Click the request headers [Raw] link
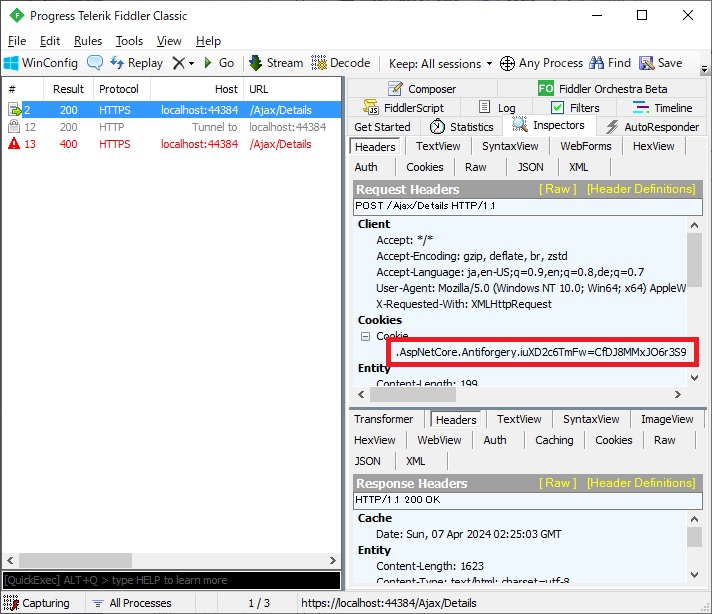This screenshot has width=712, height=614. tap(557, 189)
